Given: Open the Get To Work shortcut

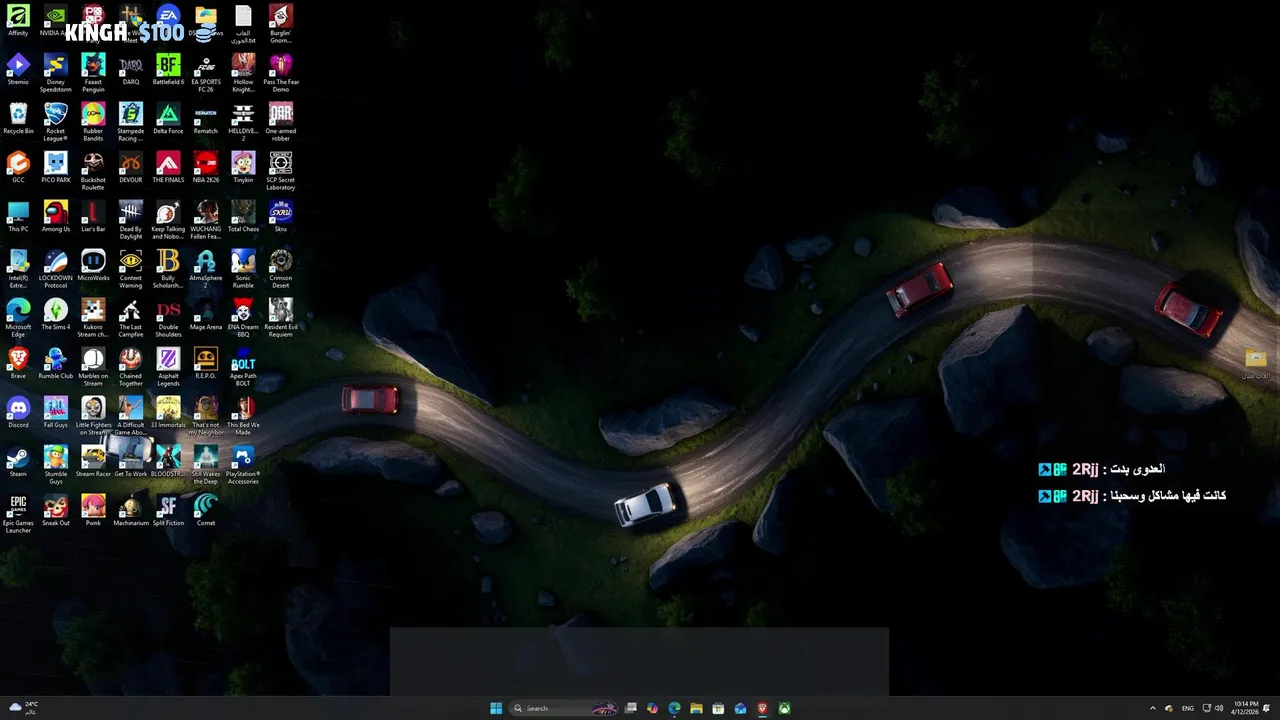Looking at the screenshot, I should (x=131, y=461).
